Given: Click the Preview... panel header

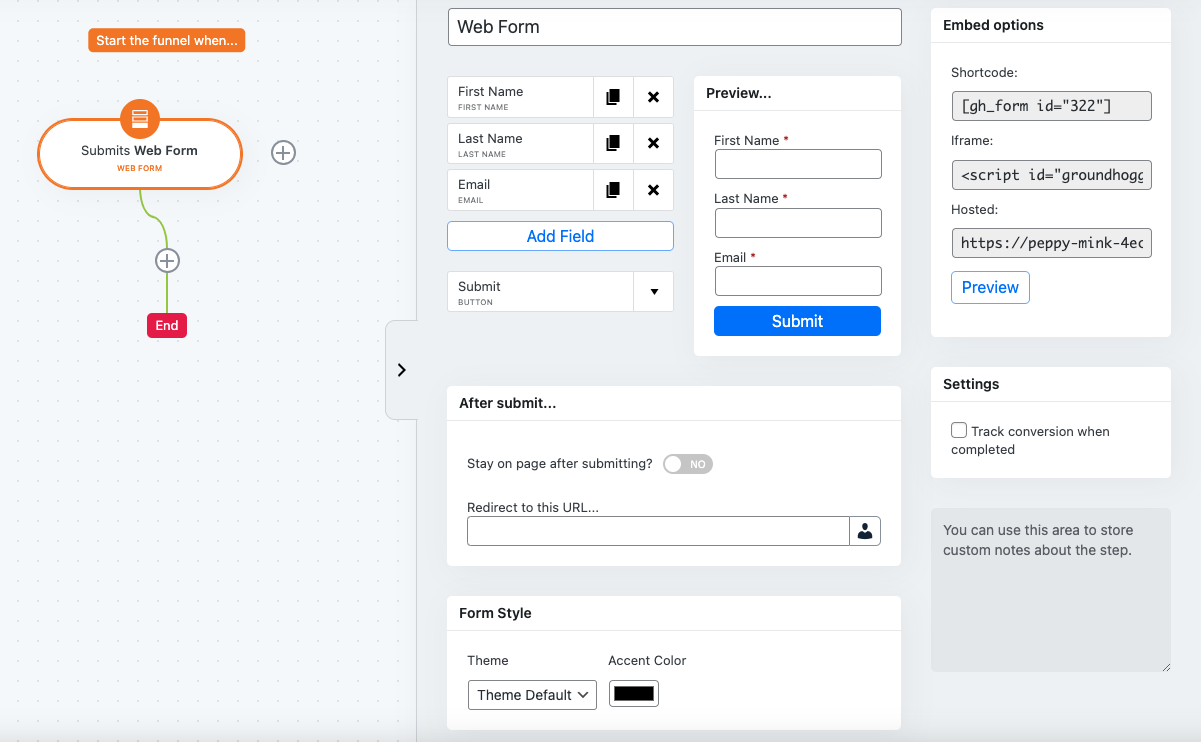Looking at the screenshot, I should click(x=797, y=93).
